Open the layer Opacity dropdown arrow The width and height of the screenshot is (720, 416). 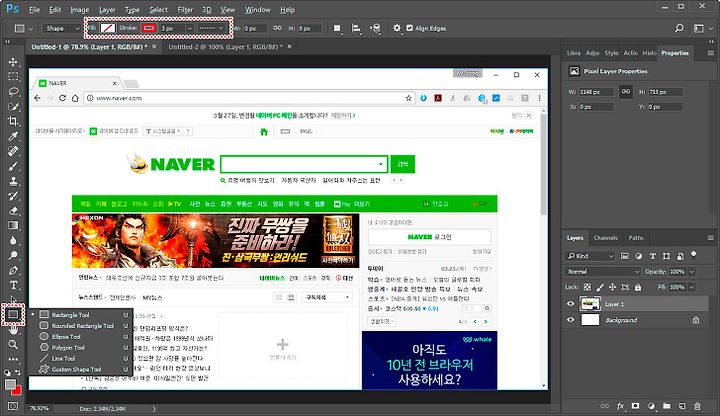tap(692, 272)
